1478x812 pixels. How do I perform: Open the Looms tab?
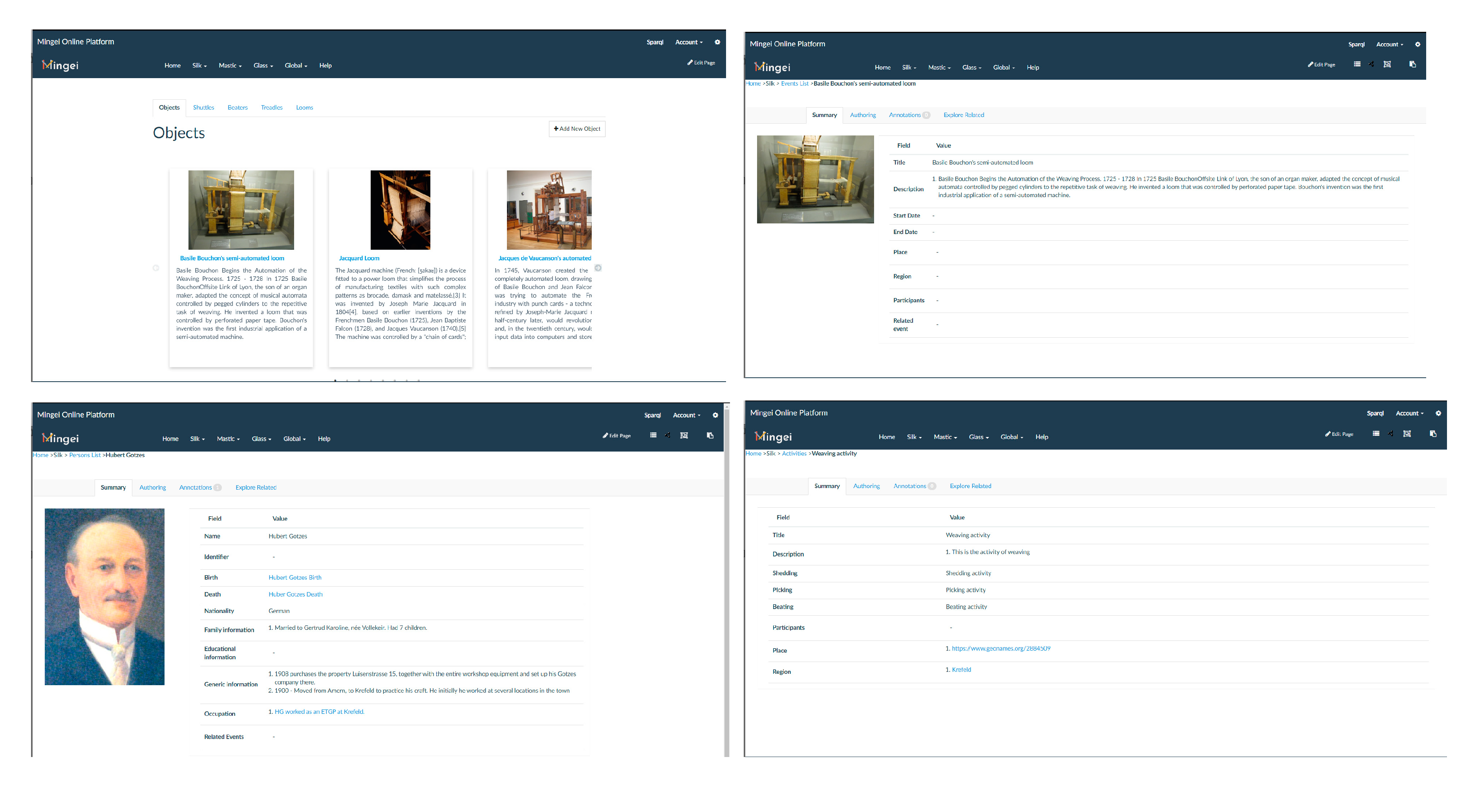[304, 107]
